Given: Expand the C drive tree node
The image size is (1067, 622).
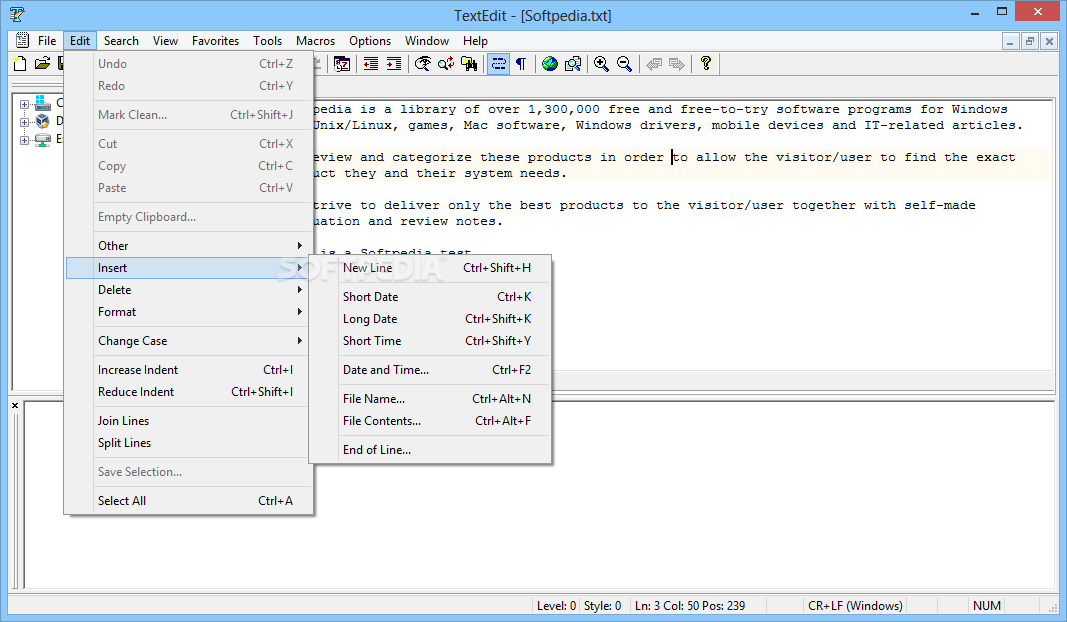Looking at the screenshot, I should point(24,104).
